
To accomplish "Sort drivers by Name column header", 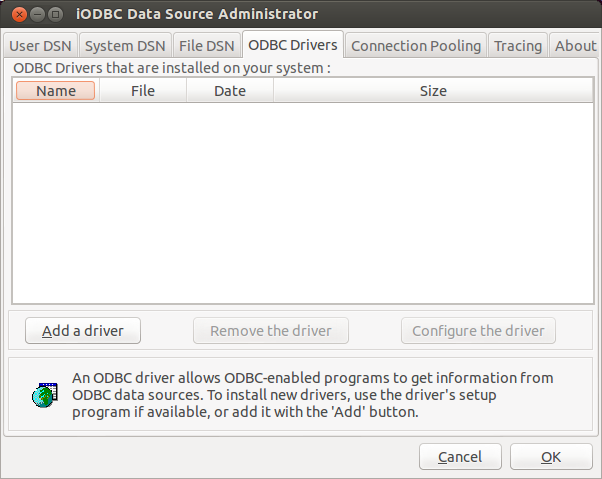I will pyautogui.click(x=56, y=91).
